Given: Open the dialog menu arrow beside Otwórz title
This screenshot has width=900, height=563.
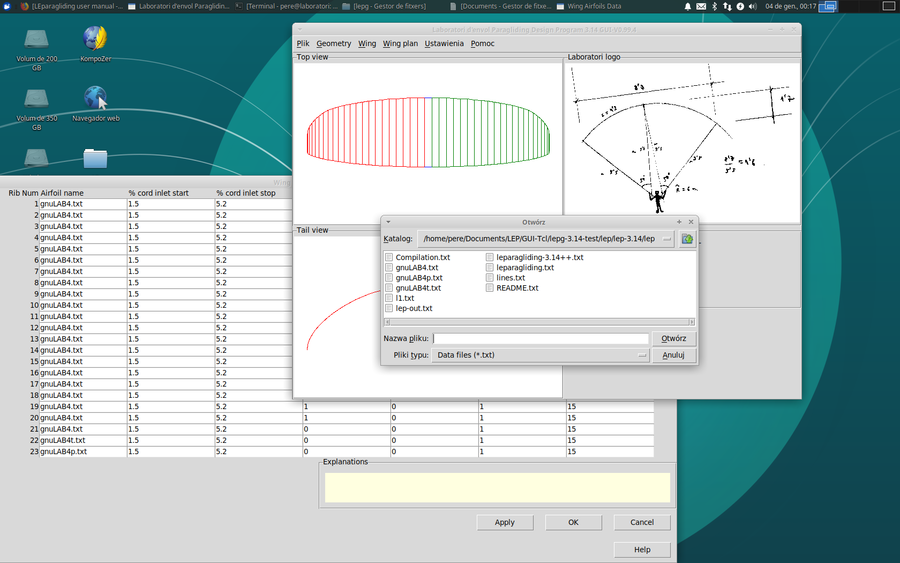Looking at the screenshot, I should 389,222.
